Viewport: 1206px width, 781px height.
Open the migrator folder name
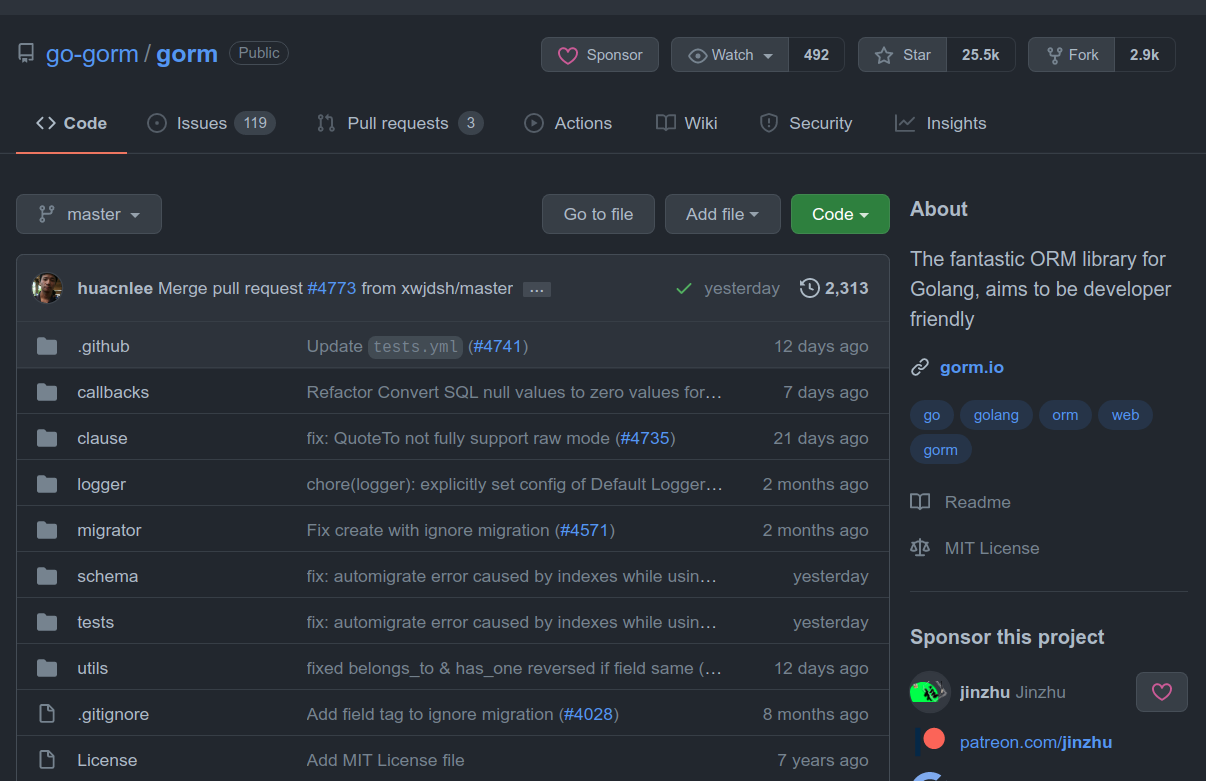pos(109,530)
